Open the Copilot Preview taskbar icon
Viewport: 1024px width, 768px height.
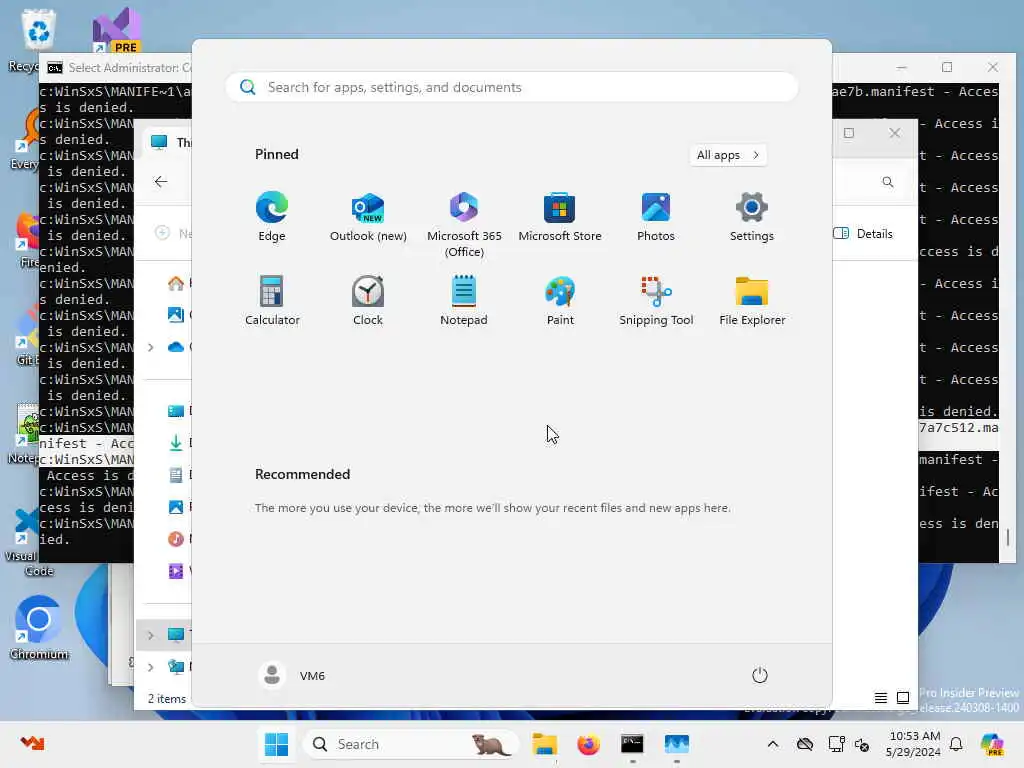click(992, 744)
